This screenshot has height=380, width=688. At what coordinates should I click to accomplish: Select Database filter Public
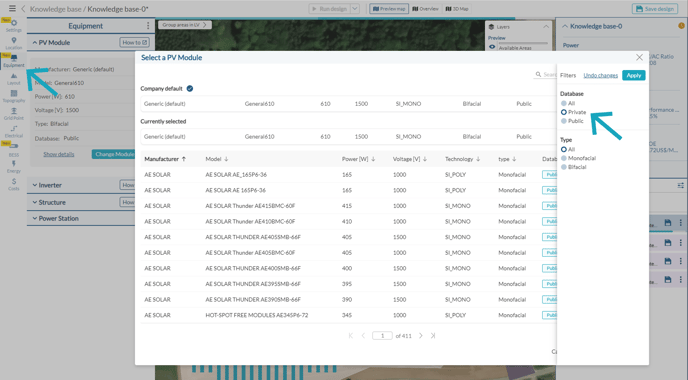564,121
